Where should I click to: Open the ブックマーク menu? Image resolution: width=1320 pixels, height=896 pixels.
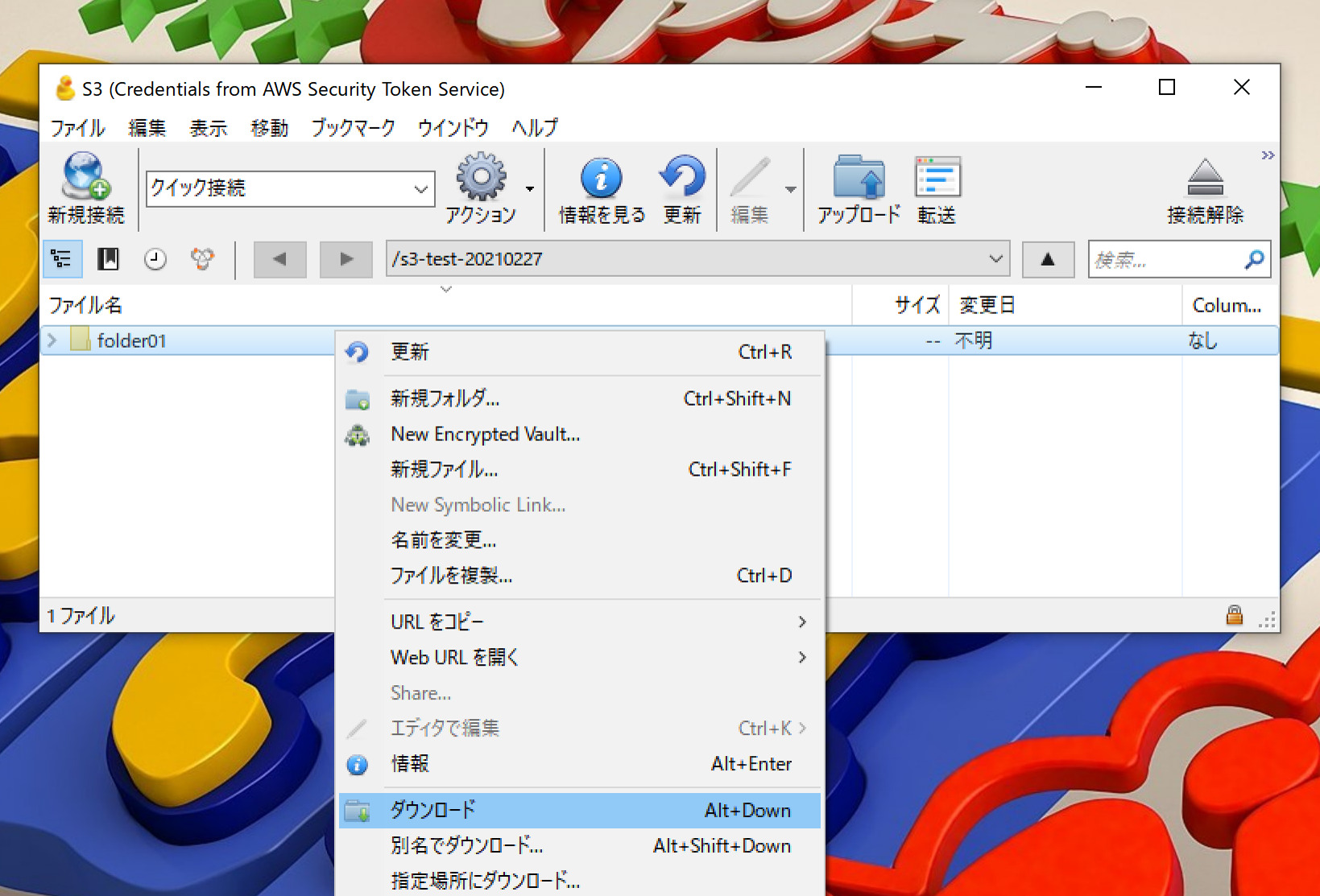point(352,127)
